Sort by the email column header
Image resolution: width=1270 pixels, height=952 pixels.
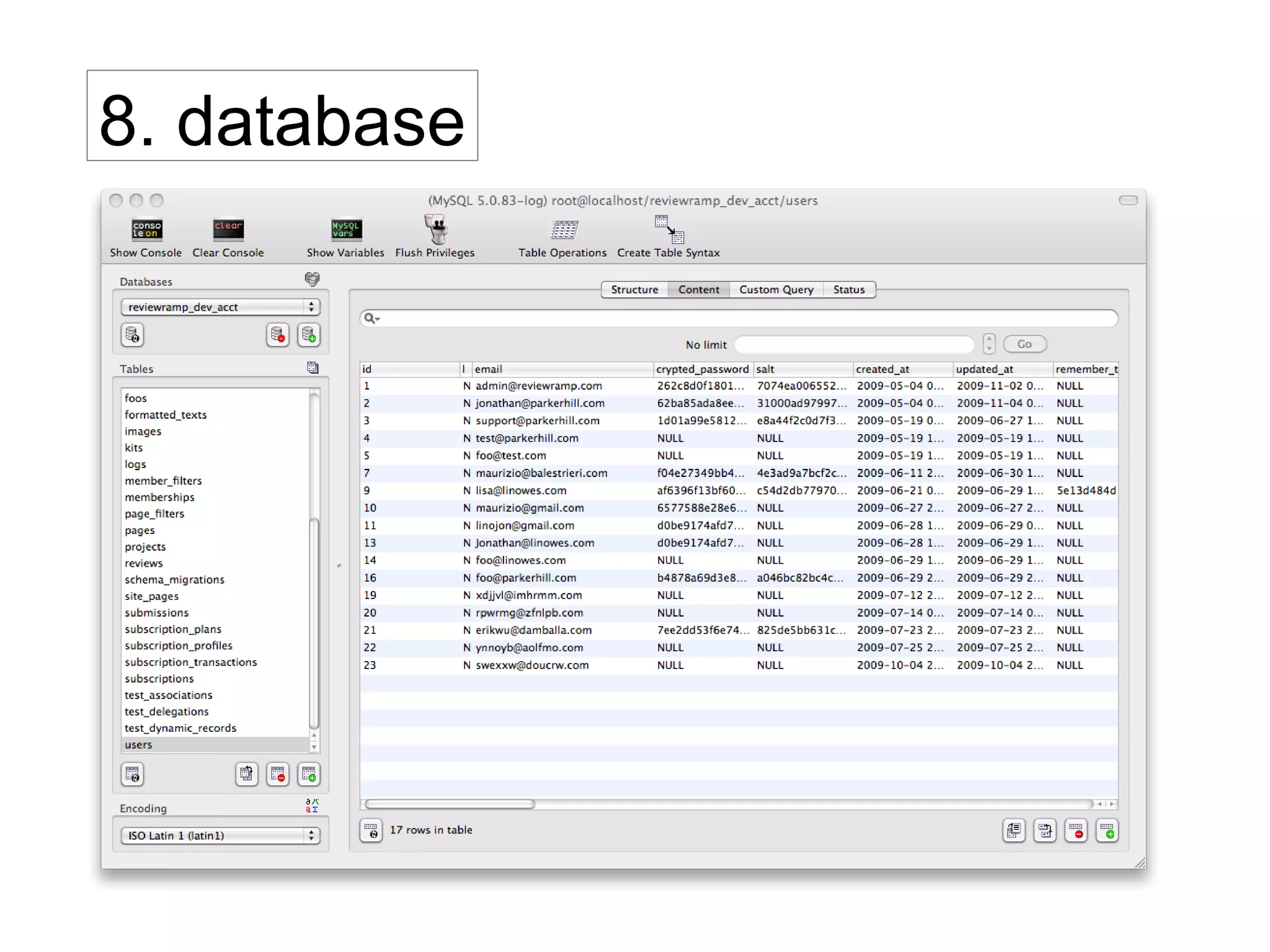click(562, 369)
